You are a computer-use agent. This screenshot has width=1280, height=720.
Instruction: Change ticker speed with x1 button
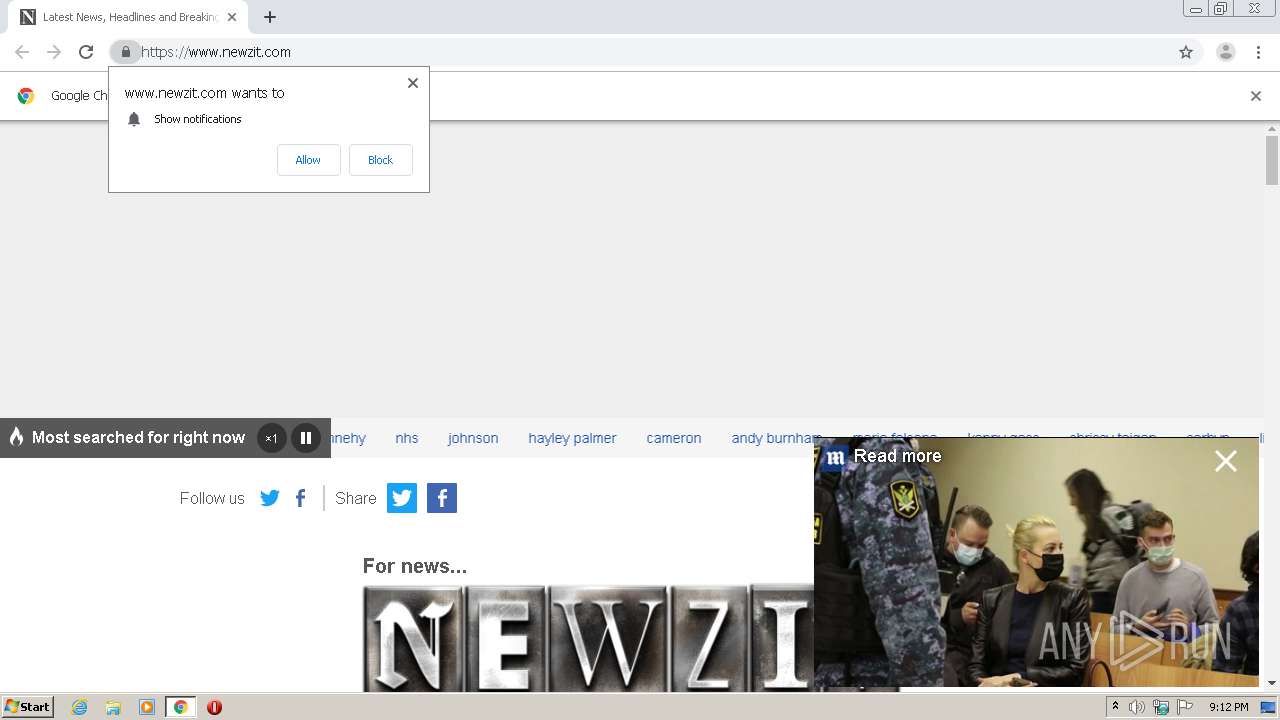[x=271, y=438]
